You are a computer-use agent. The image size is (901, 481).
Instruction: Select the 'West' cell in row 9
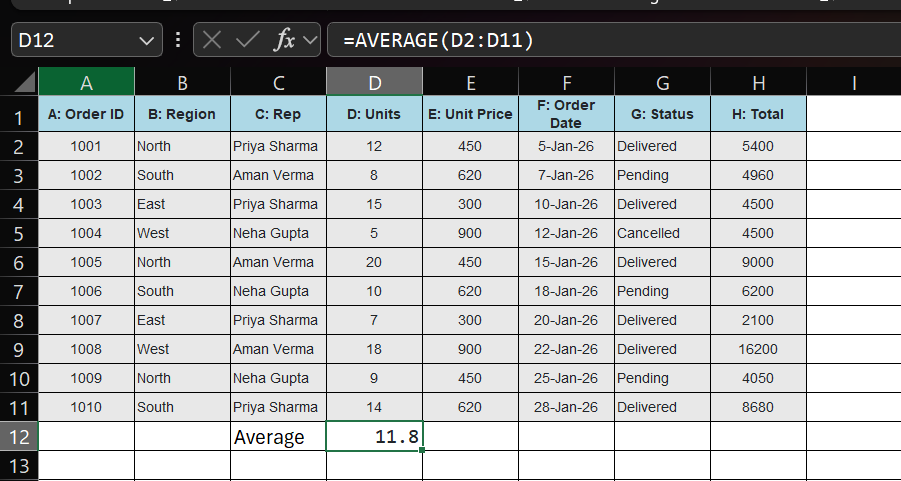(x=182, y=349)
